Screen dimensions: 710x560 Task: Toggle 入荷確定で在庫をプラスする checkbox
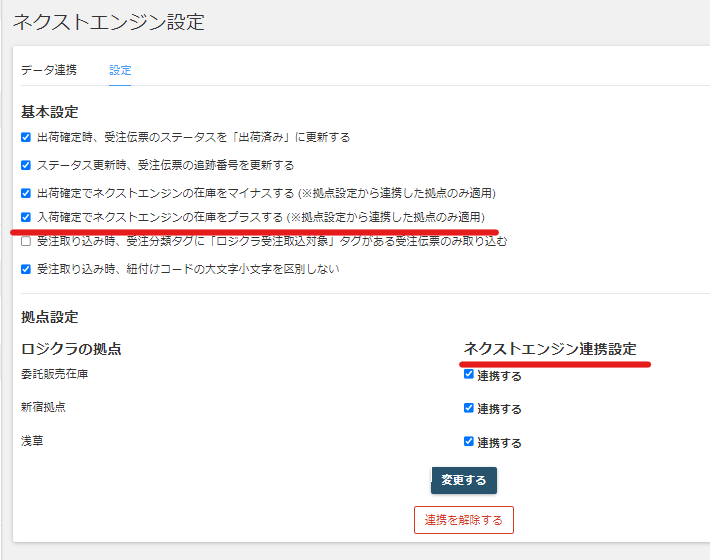click(26, 217)
